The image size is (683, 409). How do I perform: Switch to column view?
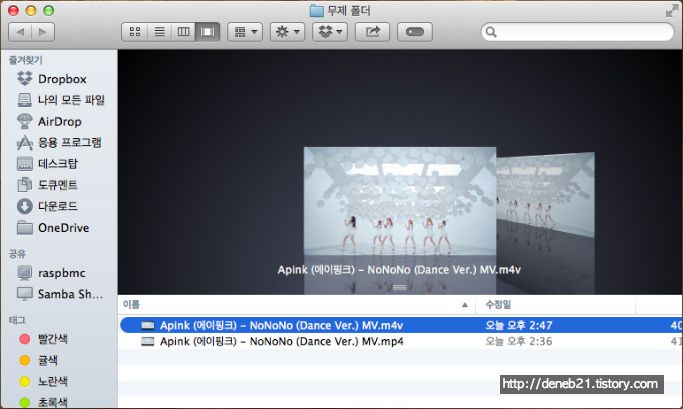[x=183, y=32]
